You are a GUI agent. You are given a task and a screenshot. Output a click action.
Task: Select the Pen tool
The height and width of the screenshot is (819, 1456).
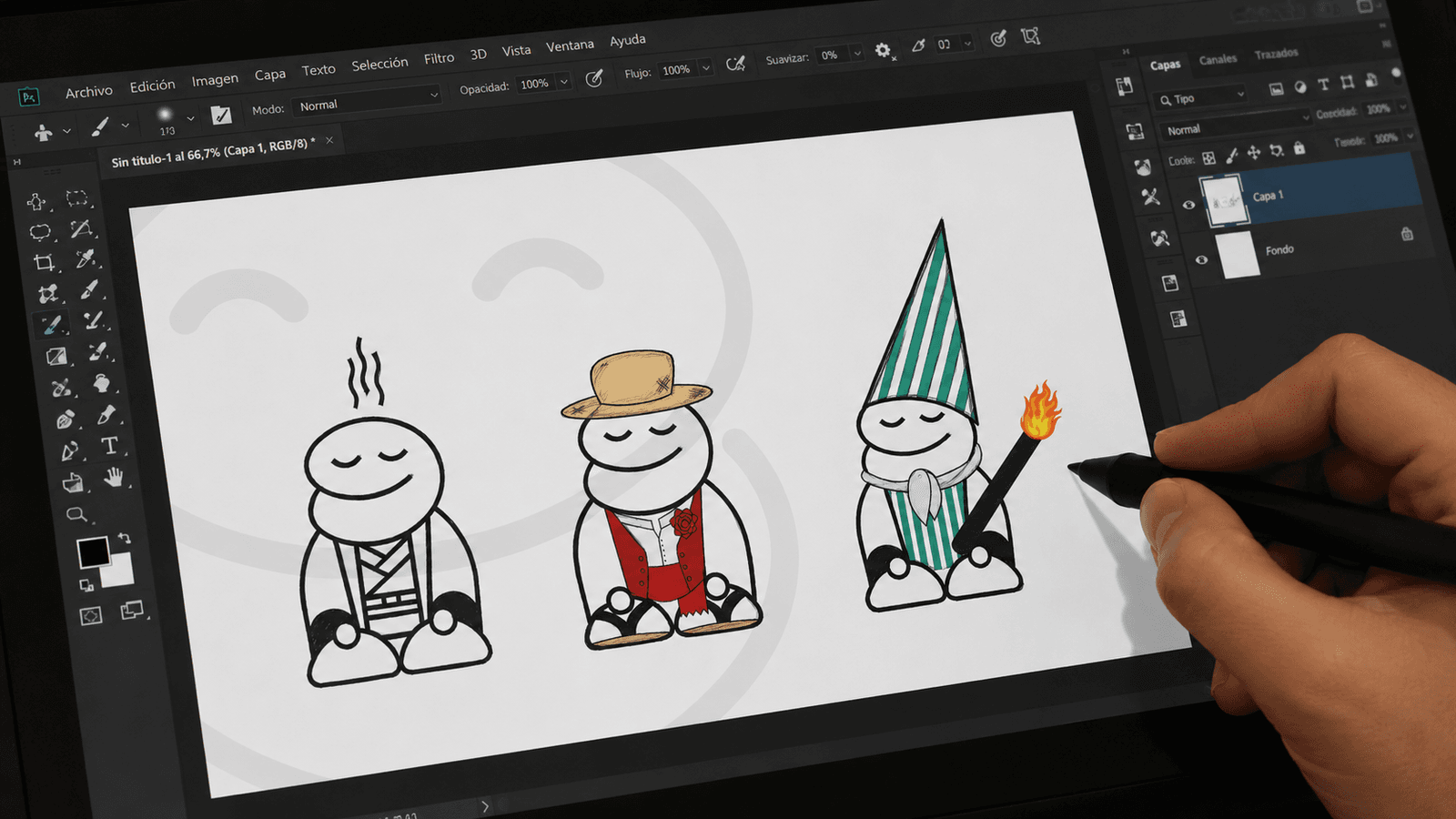click(70, 451)
